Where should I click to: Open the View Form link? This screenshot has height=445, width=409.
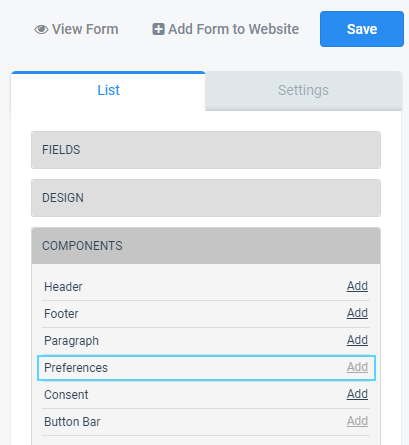(76, 29)
